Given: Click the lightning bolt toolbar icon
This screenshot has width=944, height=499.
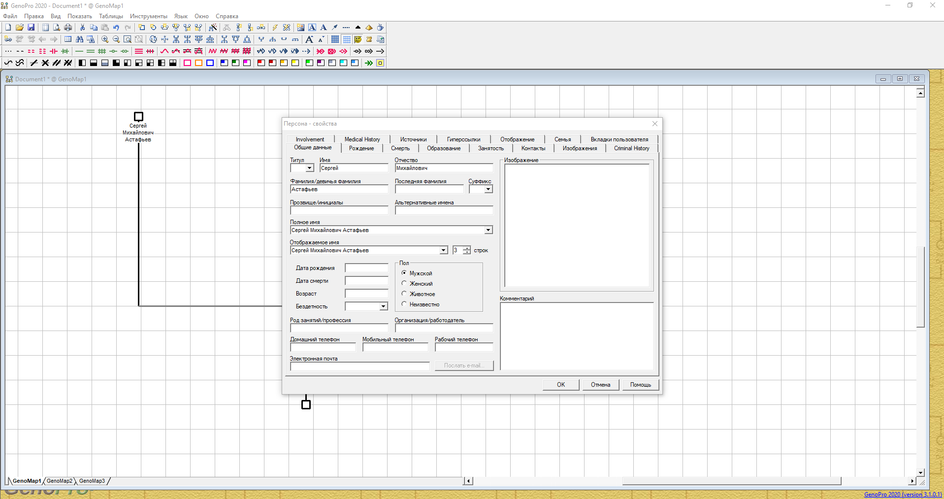Looking at the screenshot, I should pos(275,27).
